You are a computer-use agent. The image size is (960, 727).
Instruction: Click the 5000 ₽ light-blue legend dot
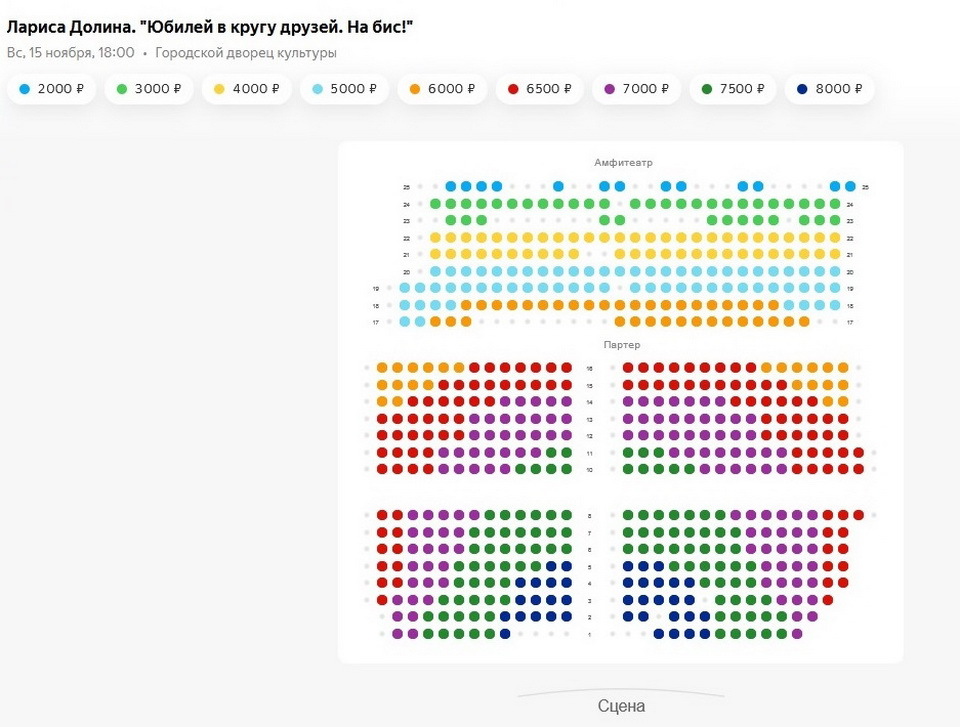coord(318,89)
